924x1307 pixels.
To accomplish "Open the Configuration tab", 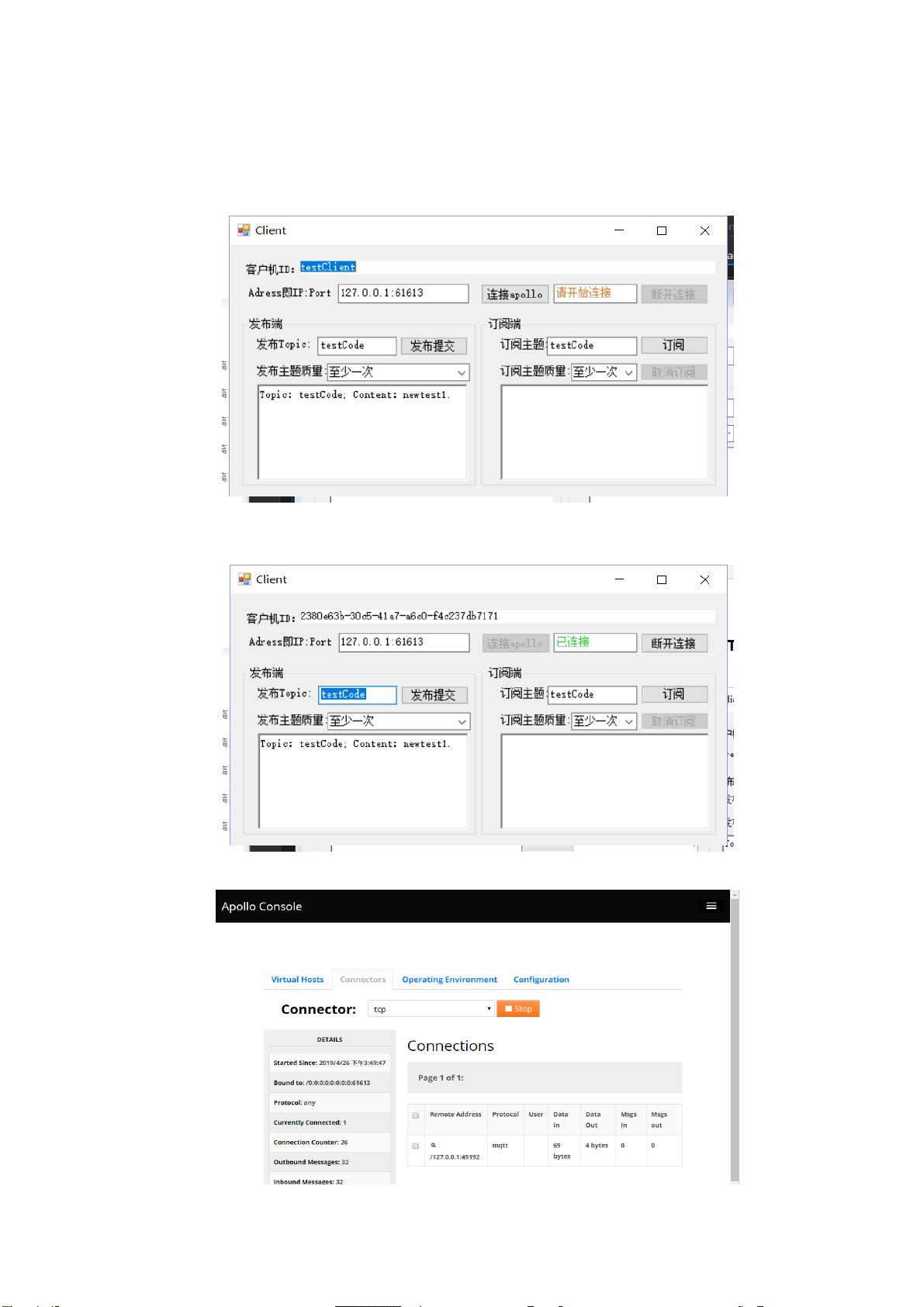I will tap(541, 979).
